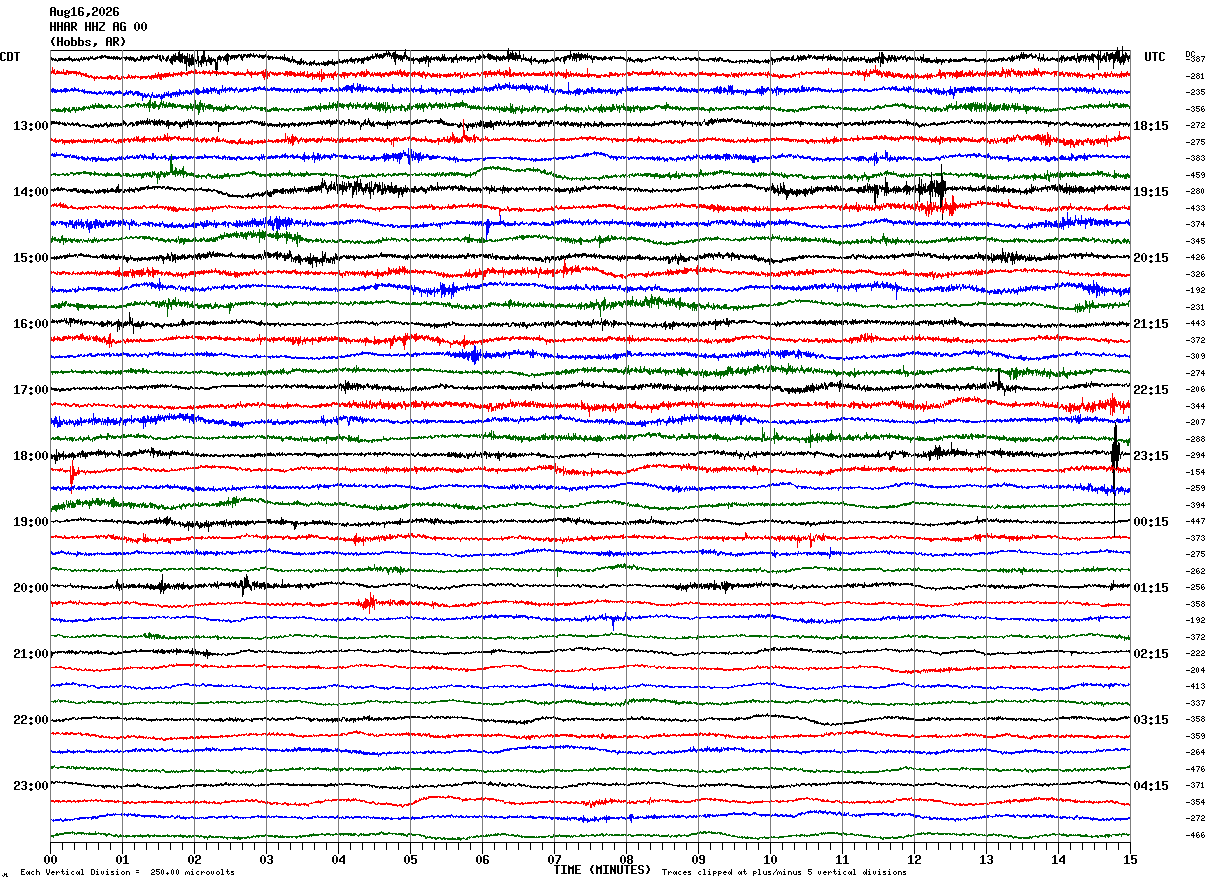Click the UTC timezone label

[1155, 57]
